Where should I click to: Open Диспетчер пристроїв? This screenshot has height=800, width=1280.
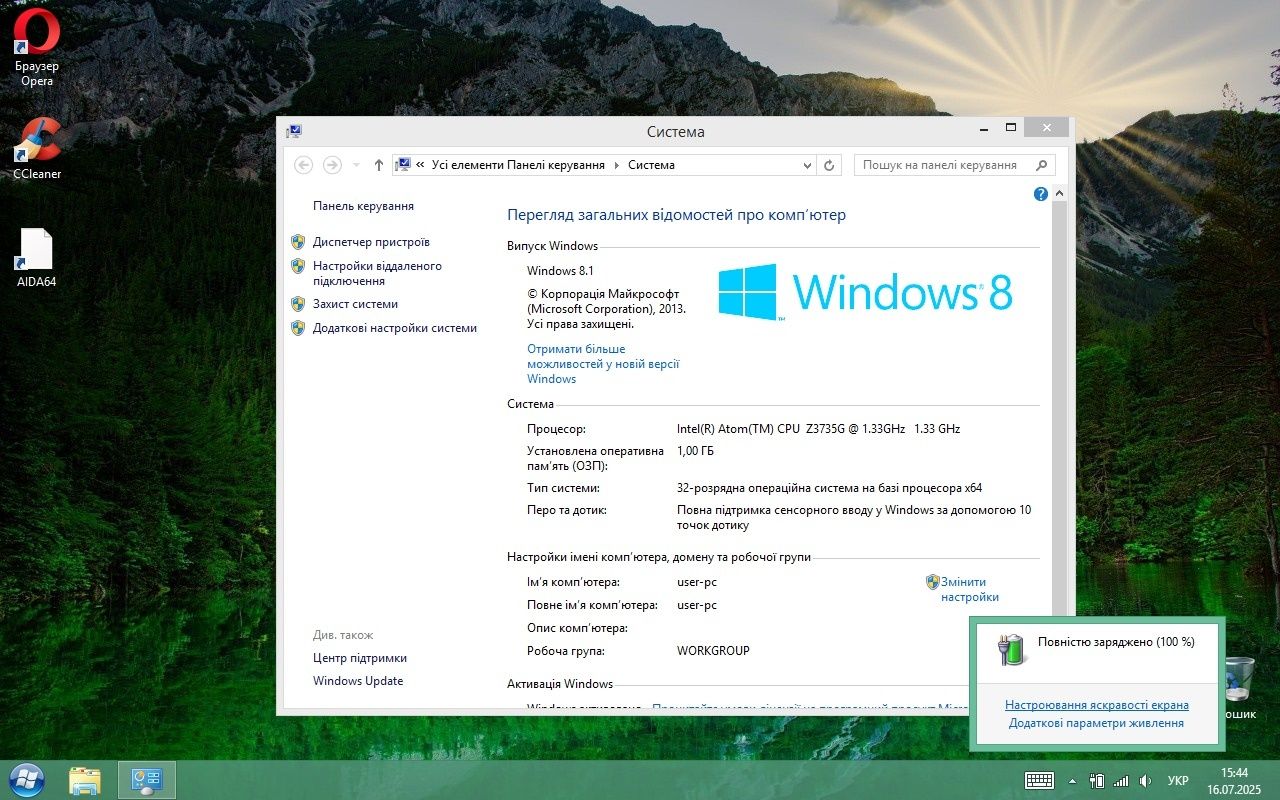coord(371,242)
